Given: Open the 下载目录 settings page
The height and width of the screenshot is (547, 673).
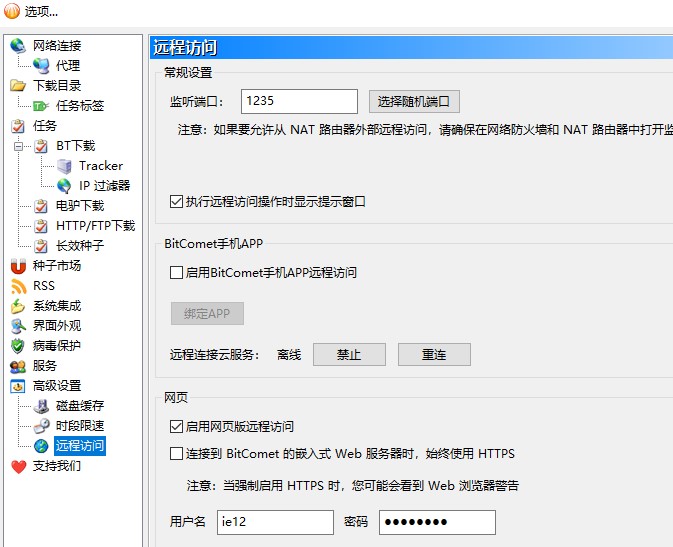Looking at the screenshot, I should 57,85.
